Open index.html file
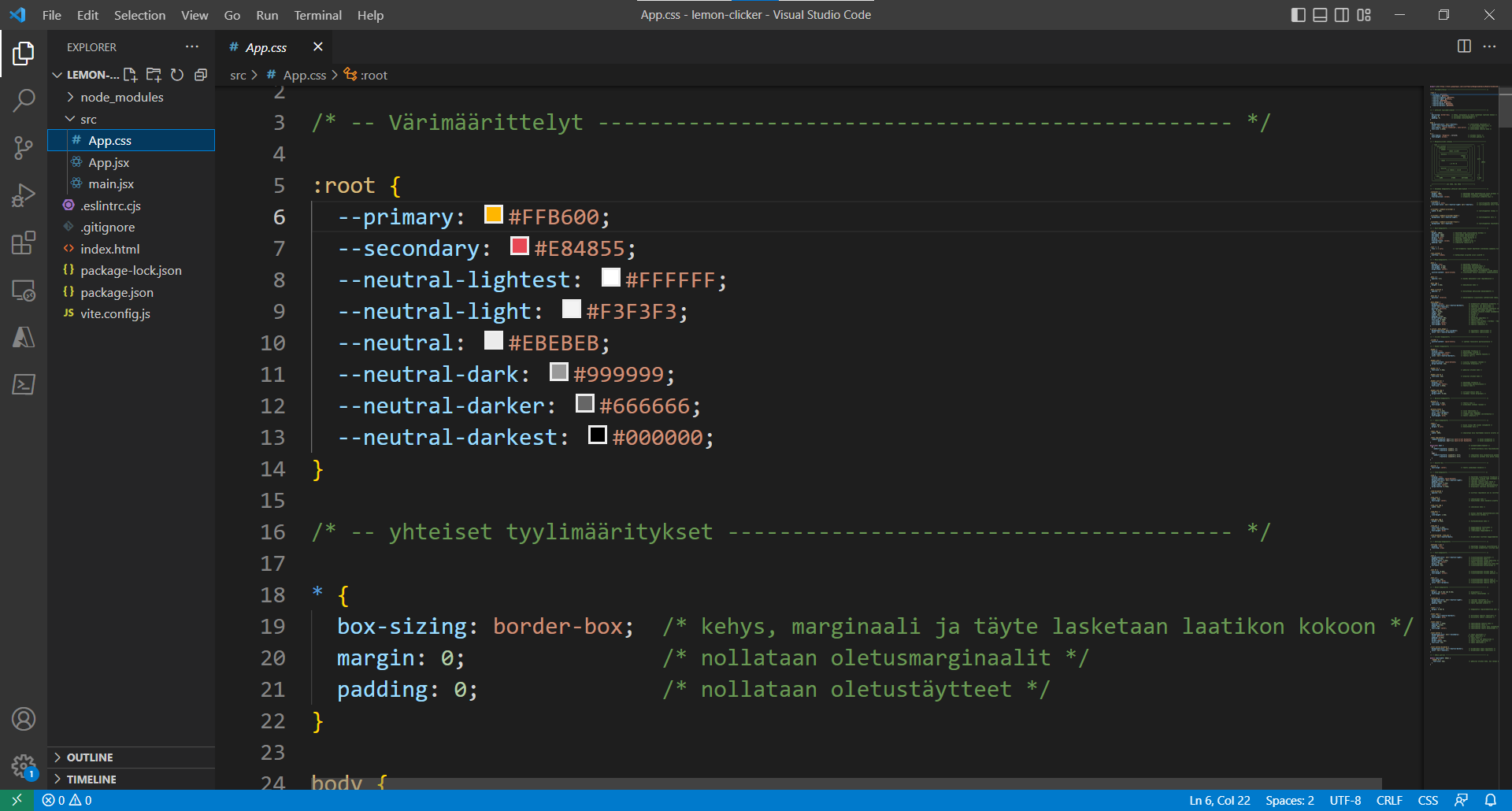The image size is (1512, 811). click(x=109, y=249)
